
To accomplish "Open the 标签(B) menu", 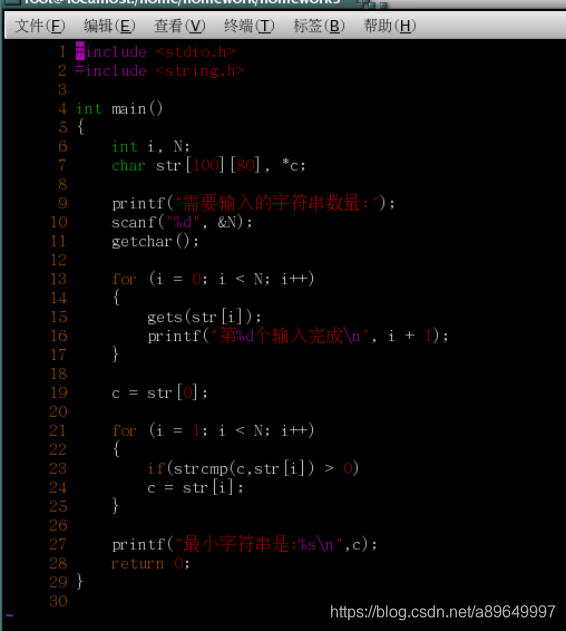I will click(x=319, y=26).
